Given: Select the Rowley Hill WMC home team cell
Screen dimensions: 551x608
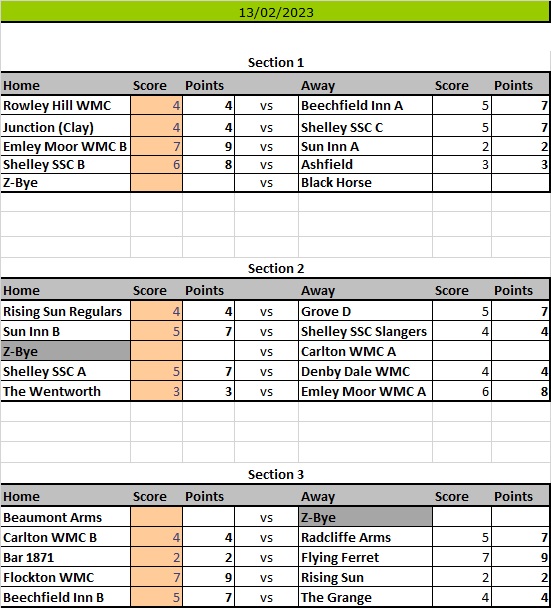Looking at the screenshot, I should click(66, 105).
